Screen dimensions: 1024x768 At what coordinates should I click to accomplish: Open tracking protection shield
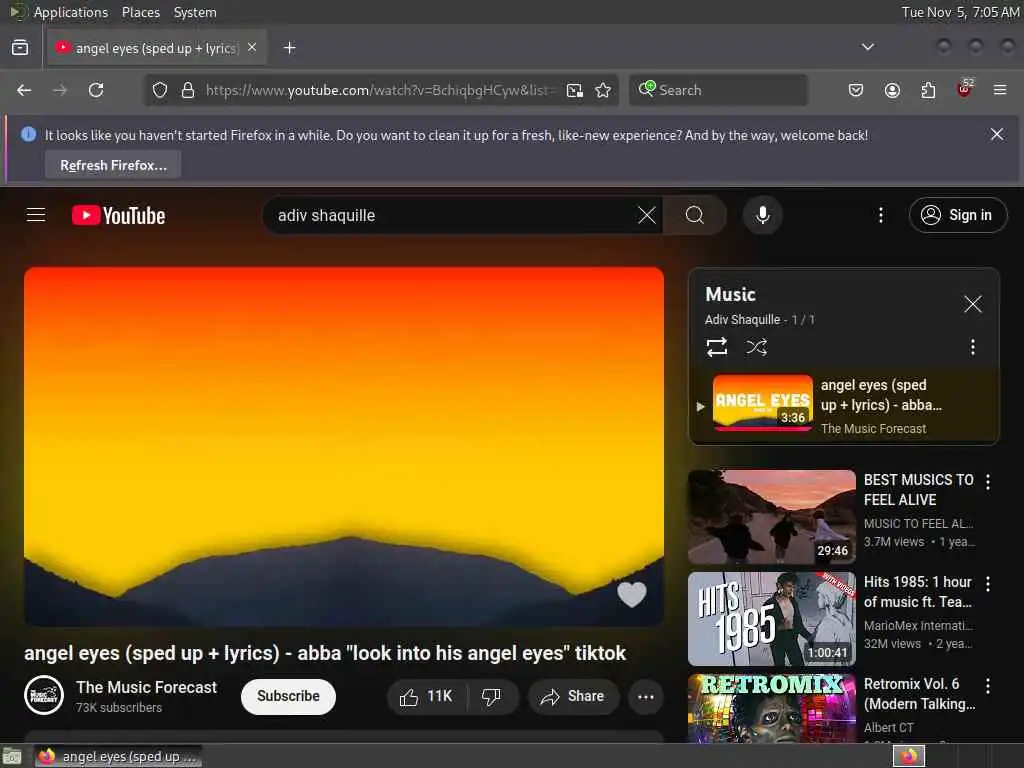click(160, 90)
